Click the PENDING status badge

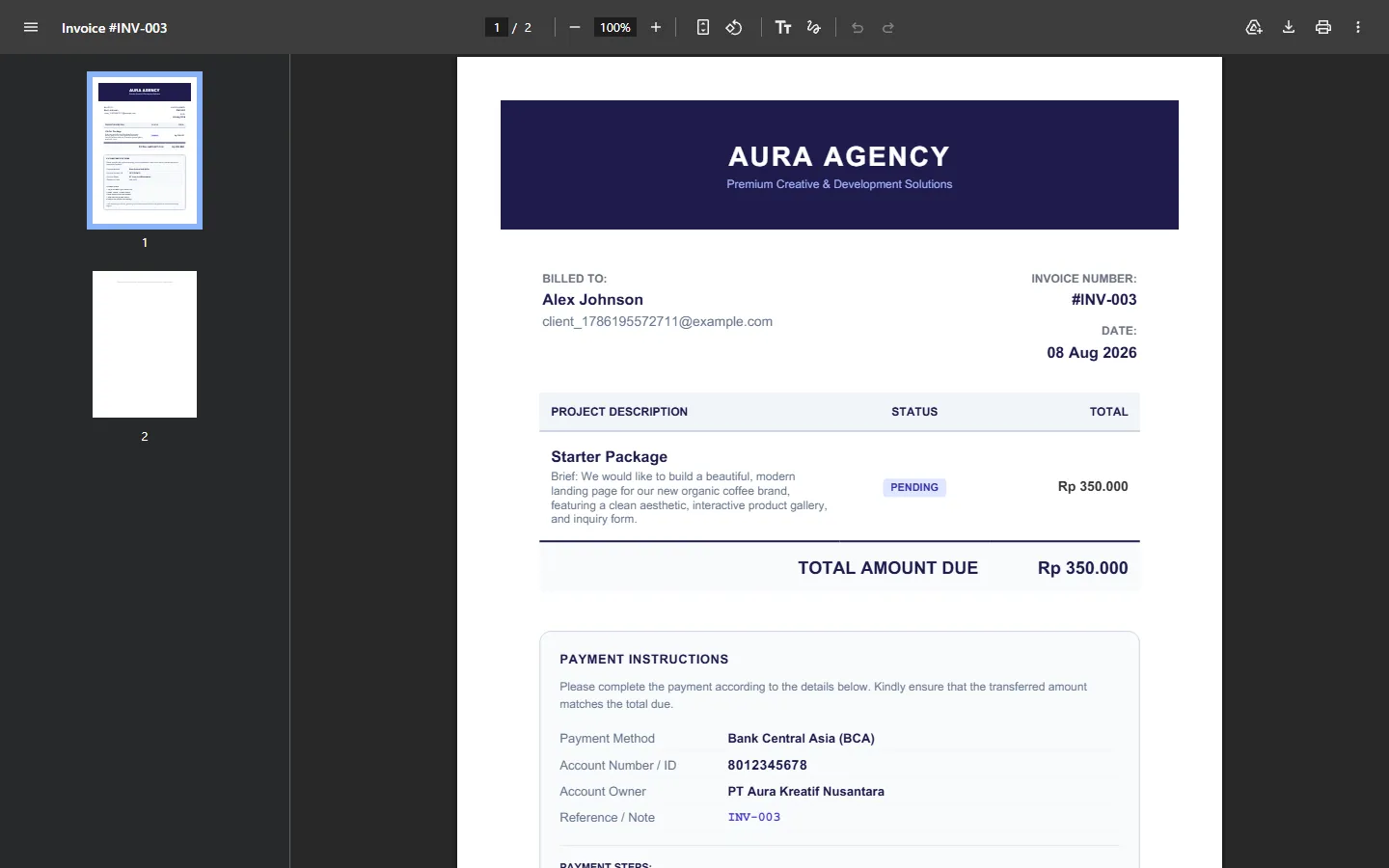[914, 488]
